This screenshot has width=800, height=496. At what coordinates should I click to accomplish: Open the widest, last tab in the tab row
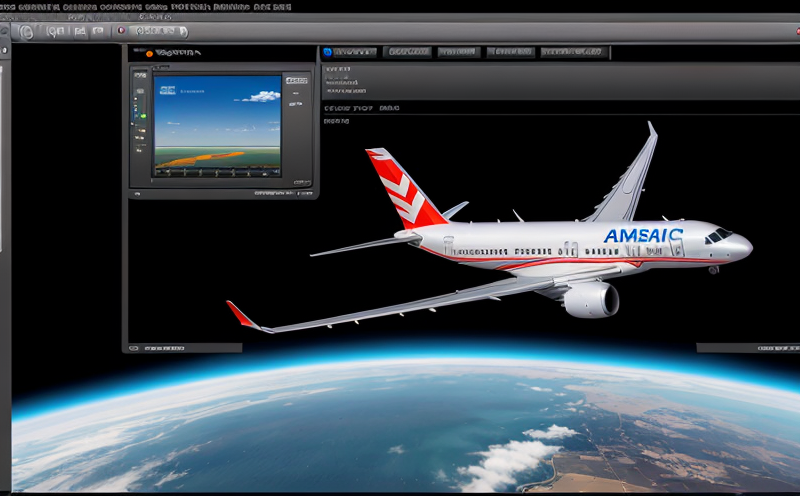[573, 52]
